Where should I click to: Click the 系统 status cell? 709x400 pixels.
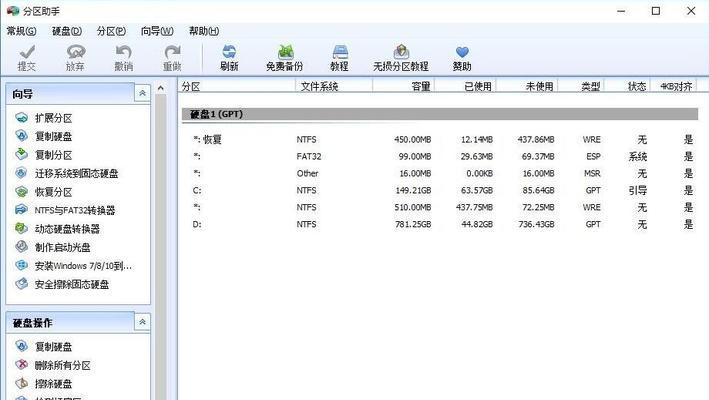tap(638, 156)
